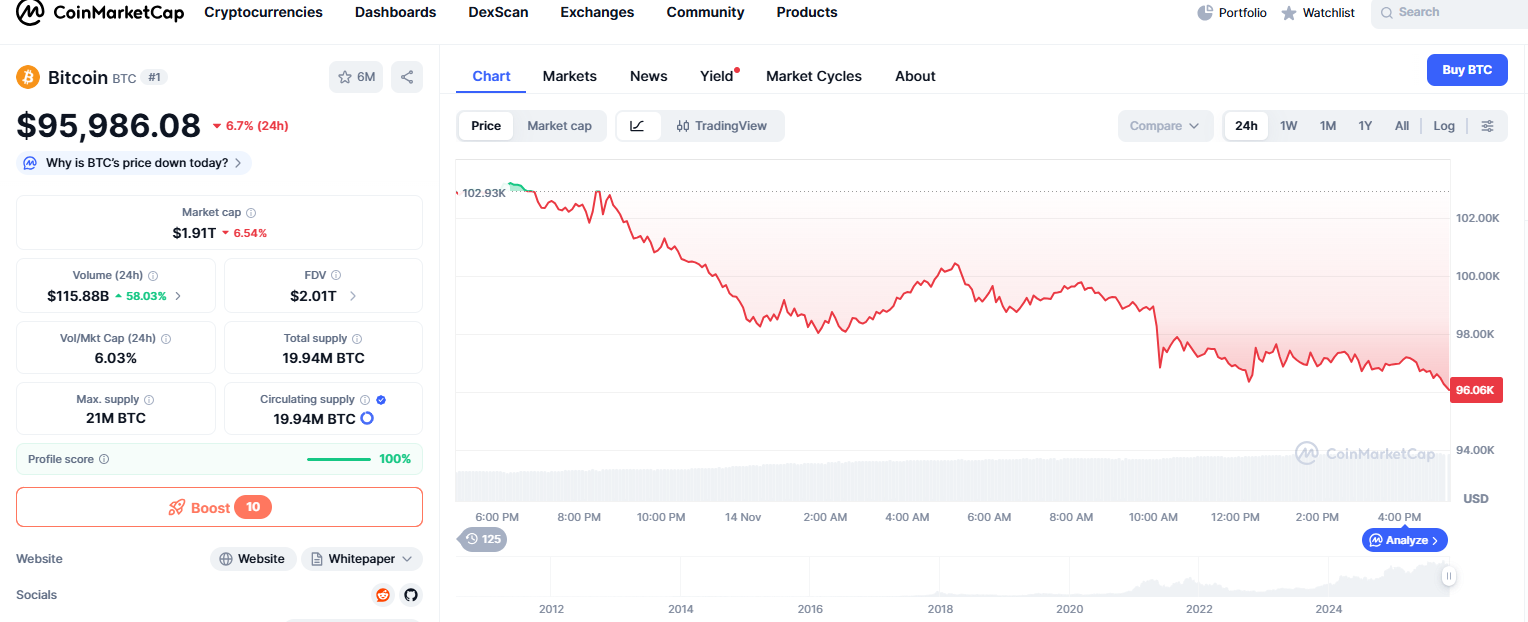1528x622 pixels.
Task: Toggle Log scale on the chart
Action: 1444,125
